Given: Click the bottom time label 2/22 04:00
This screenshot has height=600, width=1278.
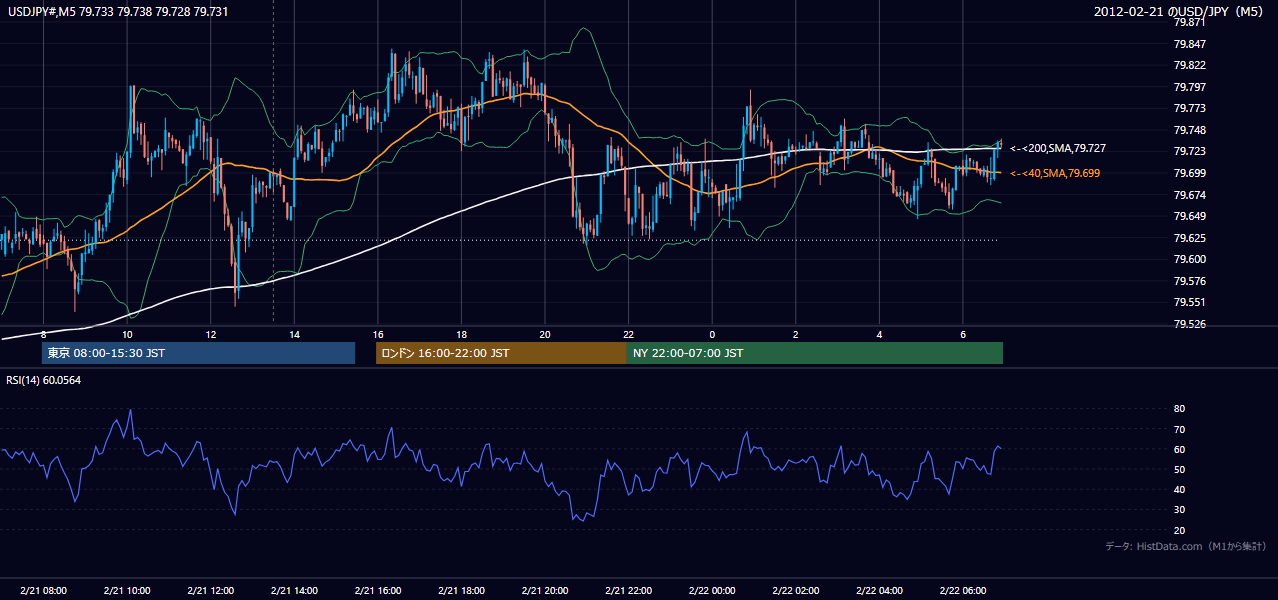Looking at the screenshot, I should (878, 591).
